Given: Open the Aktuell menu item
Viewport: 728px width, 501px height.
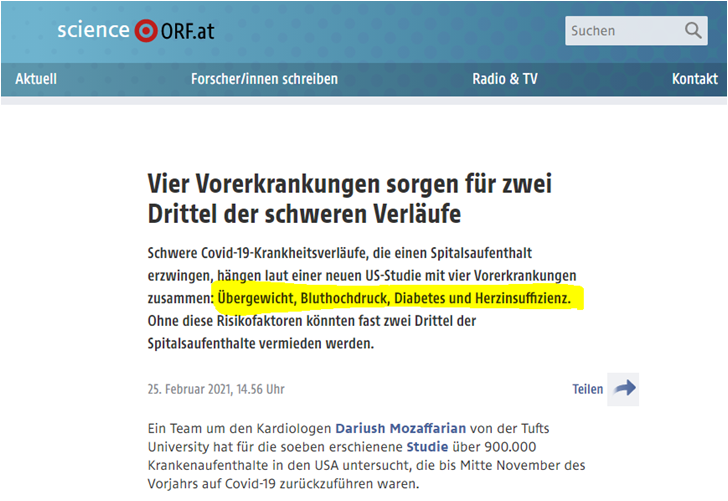Looking at the screenshot, I should pos(36,79).
